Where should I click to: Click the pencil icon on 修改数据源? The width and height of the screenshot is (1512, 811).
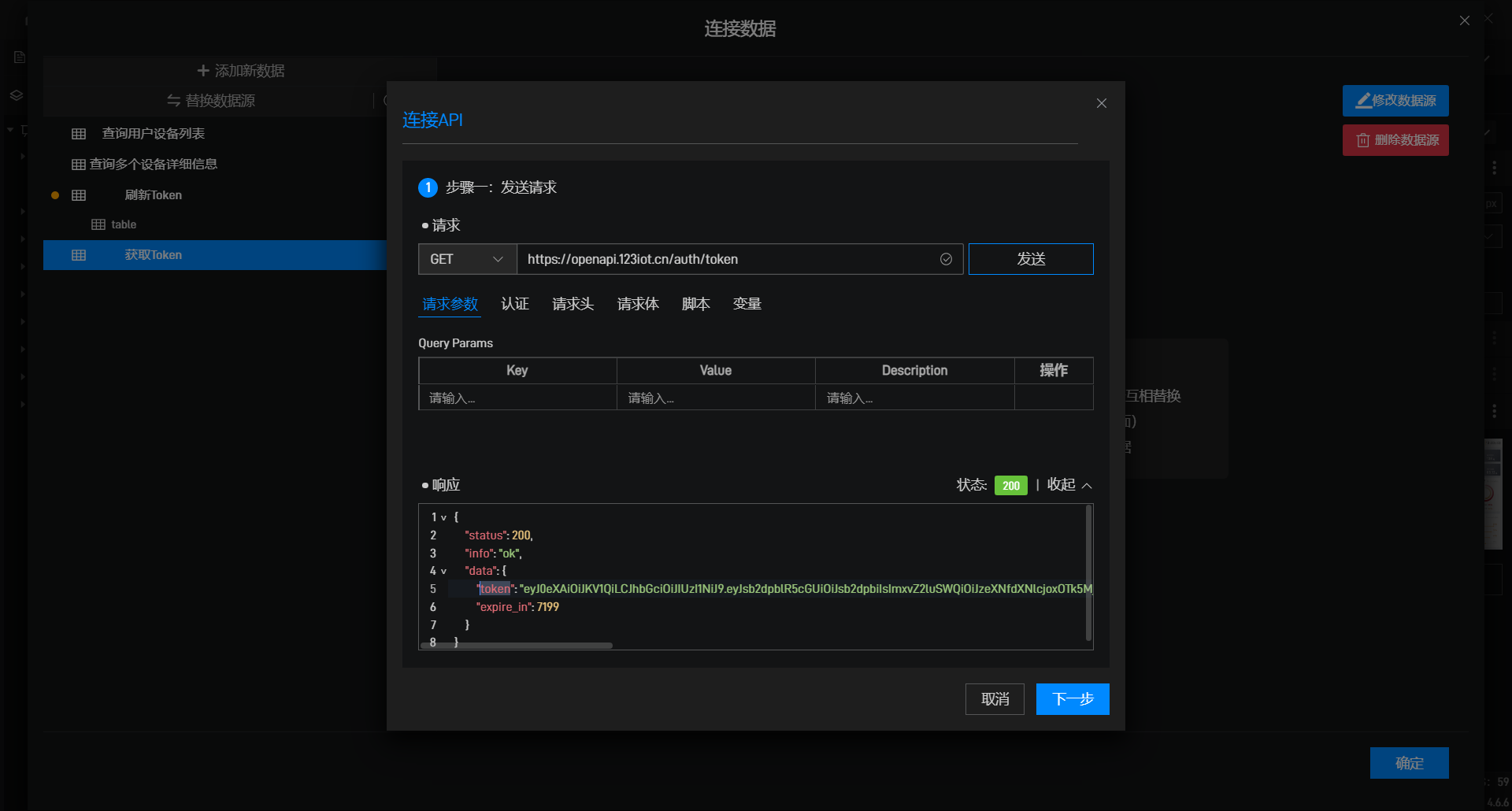[x=1362, y=101]
